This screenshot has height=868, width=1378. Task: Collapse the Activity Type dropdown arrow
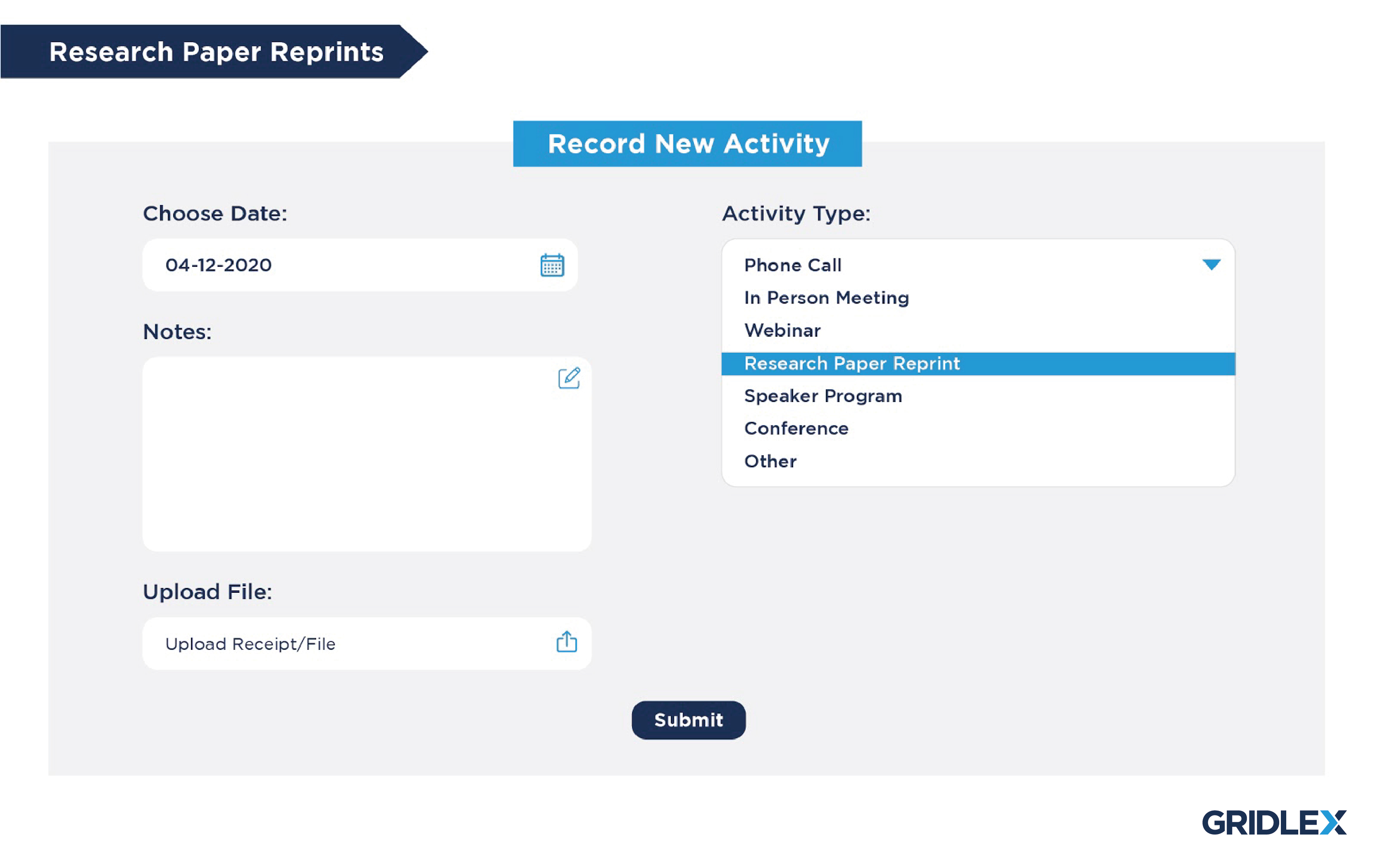click(1211, 265)
